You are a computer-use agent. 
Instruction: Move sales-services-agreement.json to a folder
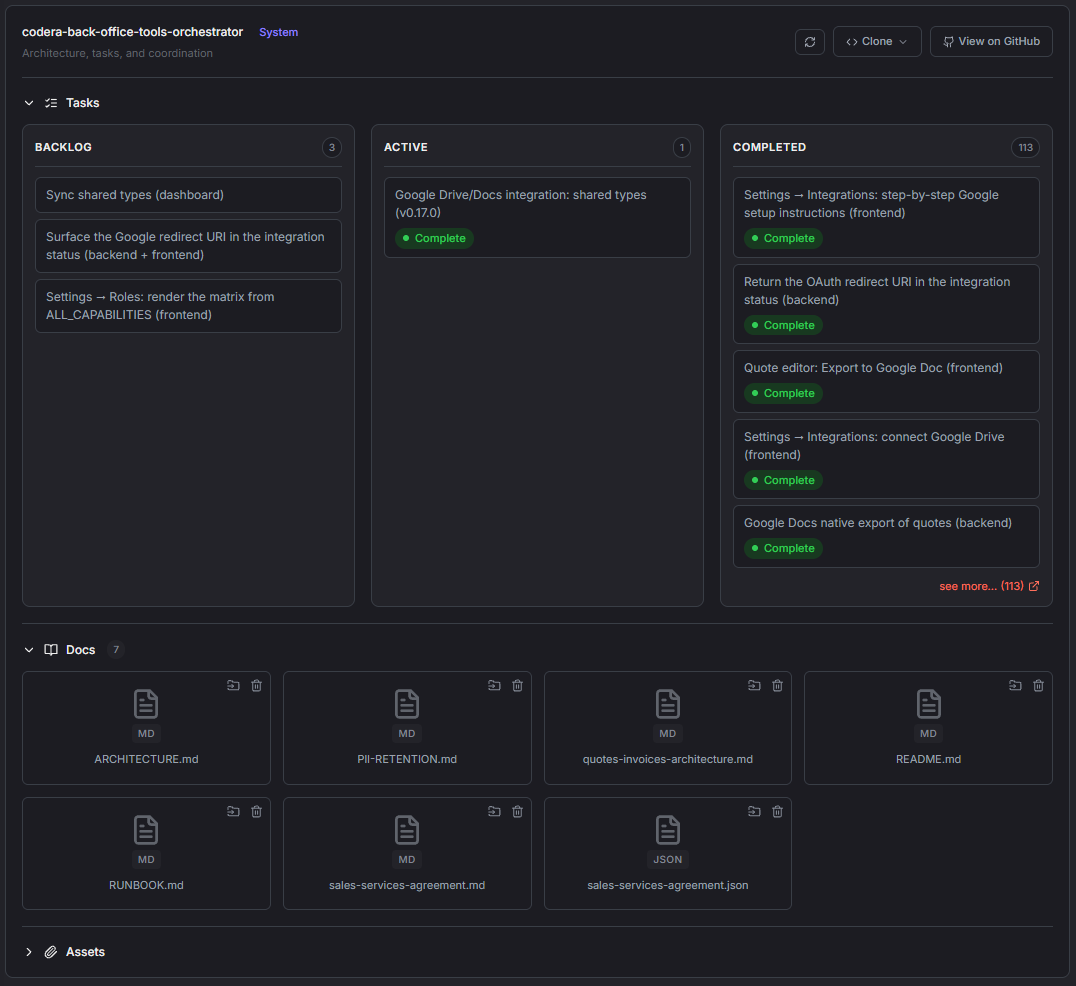click(754, 812)
